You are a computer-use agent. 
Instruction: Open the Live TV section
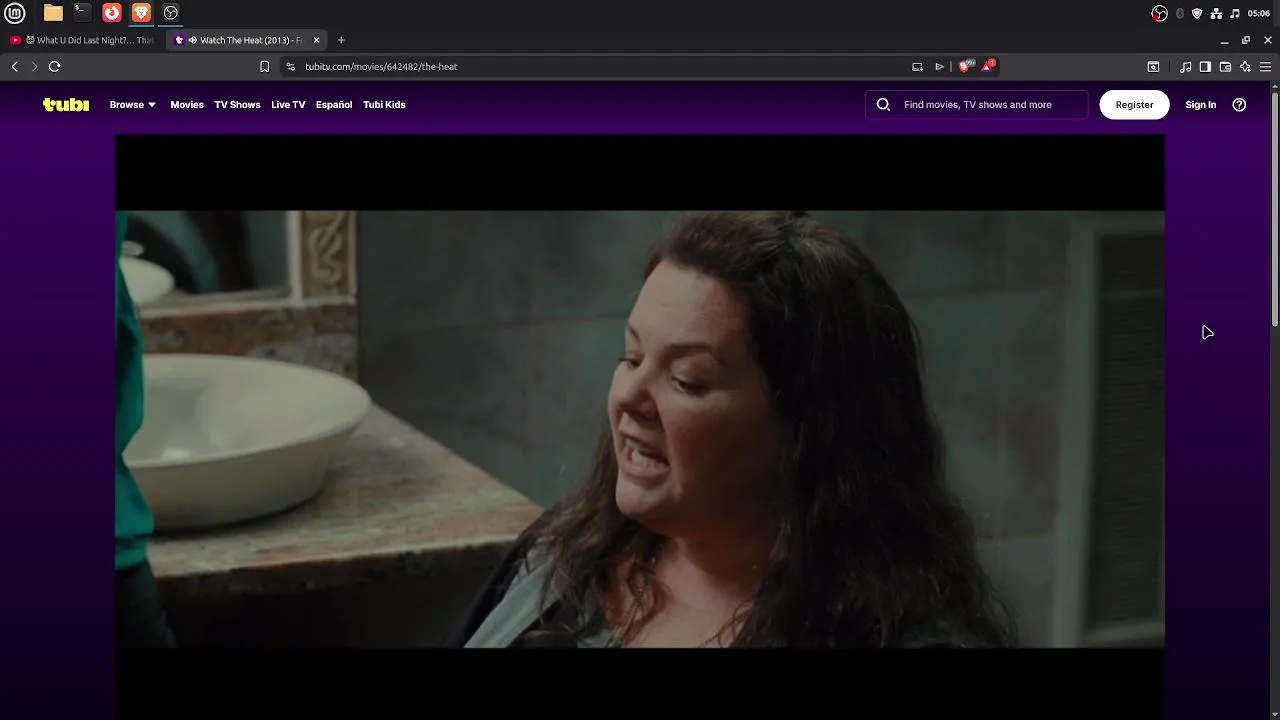click(288, 104)
